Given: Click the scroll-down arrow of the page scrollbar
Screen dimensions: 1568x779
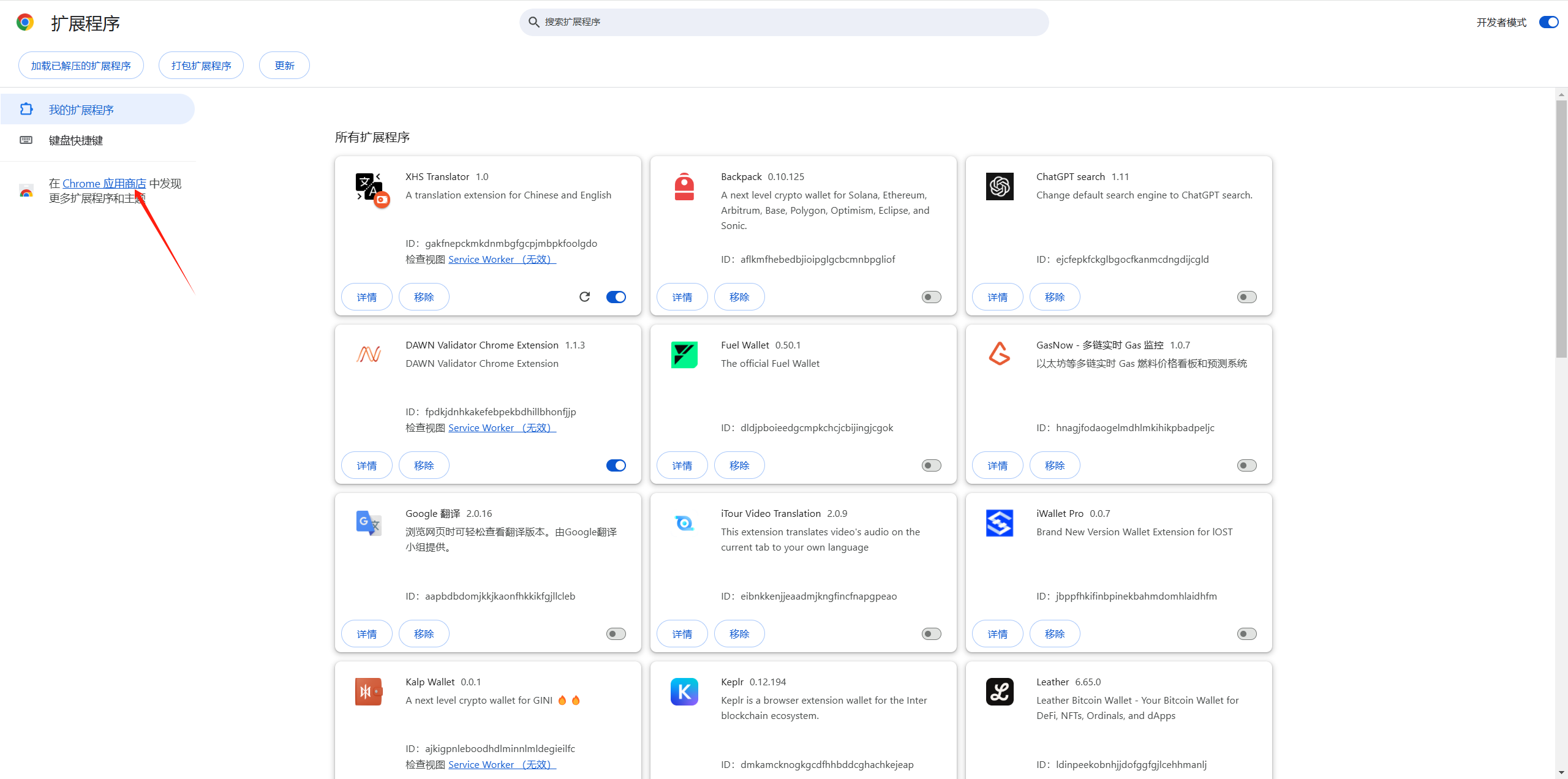Looking at the screenshot, I should [1561, 773].
